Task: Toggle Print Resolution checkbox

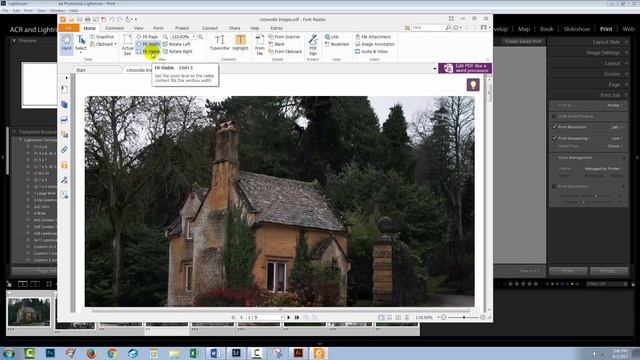Action: pyautogui.click(x=554, y=127)
